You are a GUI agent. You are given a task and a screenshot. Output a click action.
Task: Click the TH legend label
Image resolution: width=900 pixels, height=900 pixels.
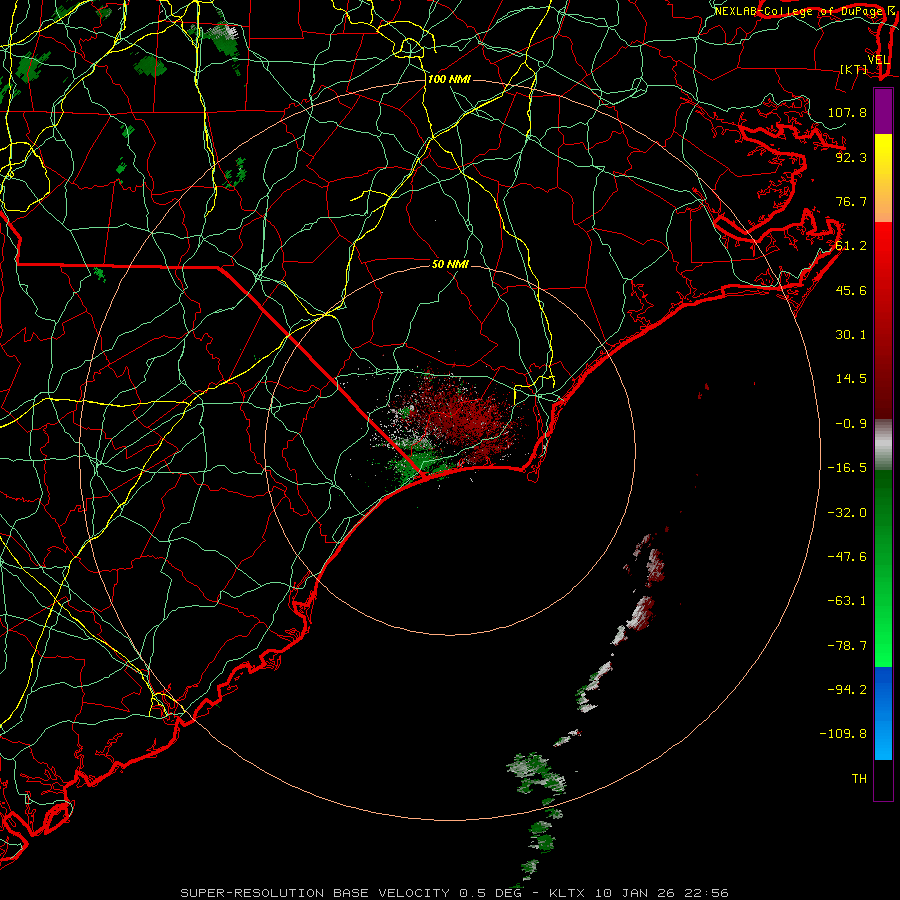(859, 779)
